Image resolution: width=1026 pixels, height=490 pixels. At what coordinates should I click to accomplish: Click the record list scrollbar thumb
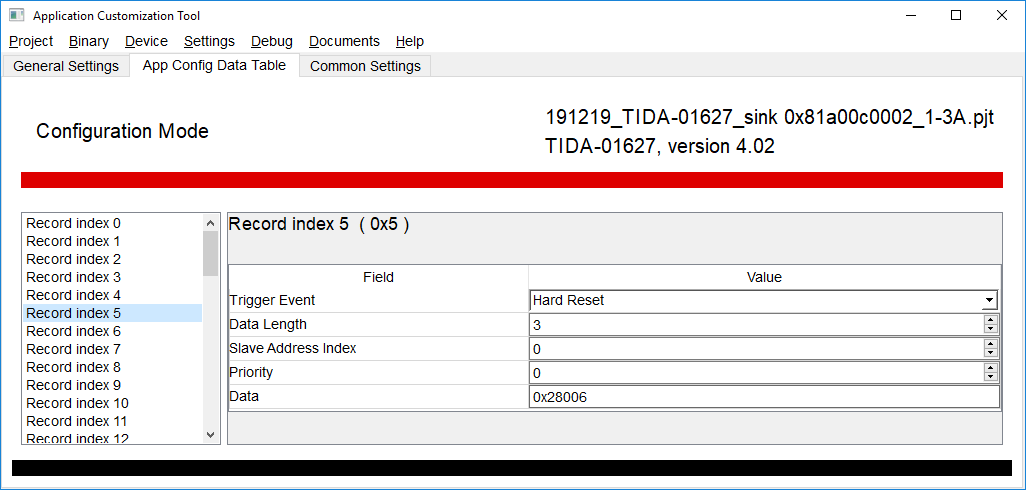[210, 253]
